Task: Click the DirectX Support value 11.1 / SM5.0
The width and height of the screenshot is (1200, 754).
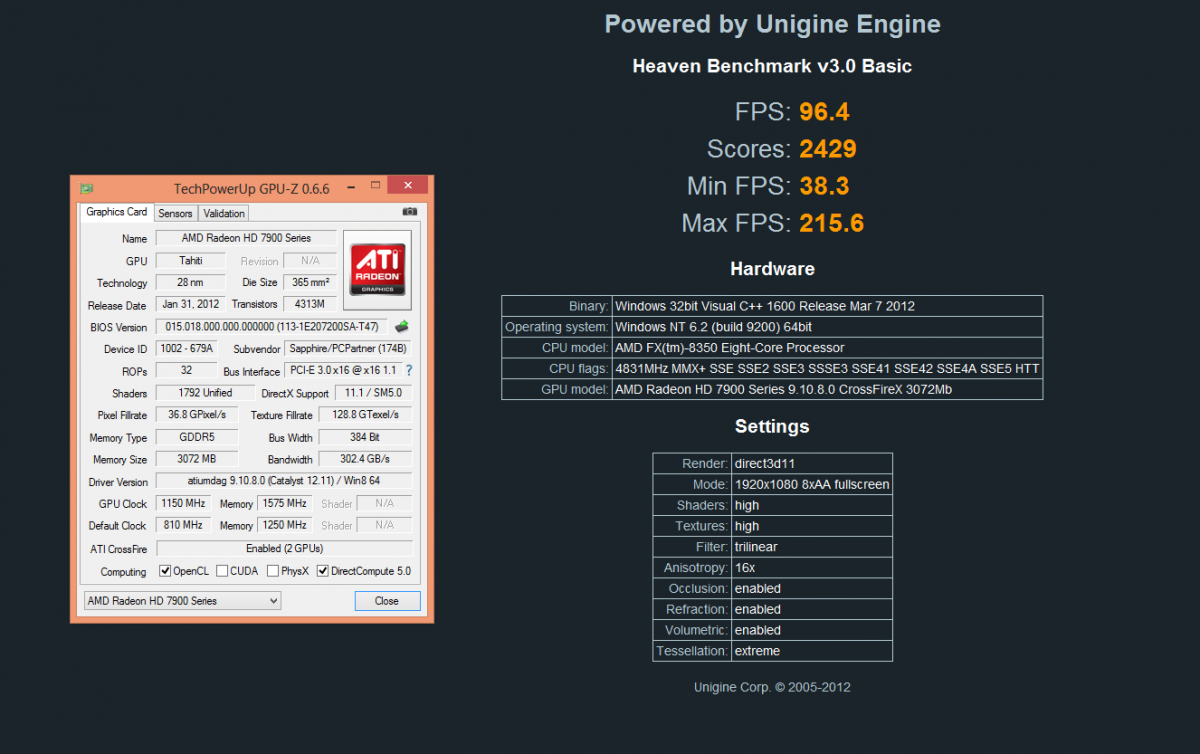Action: [372, 393]
